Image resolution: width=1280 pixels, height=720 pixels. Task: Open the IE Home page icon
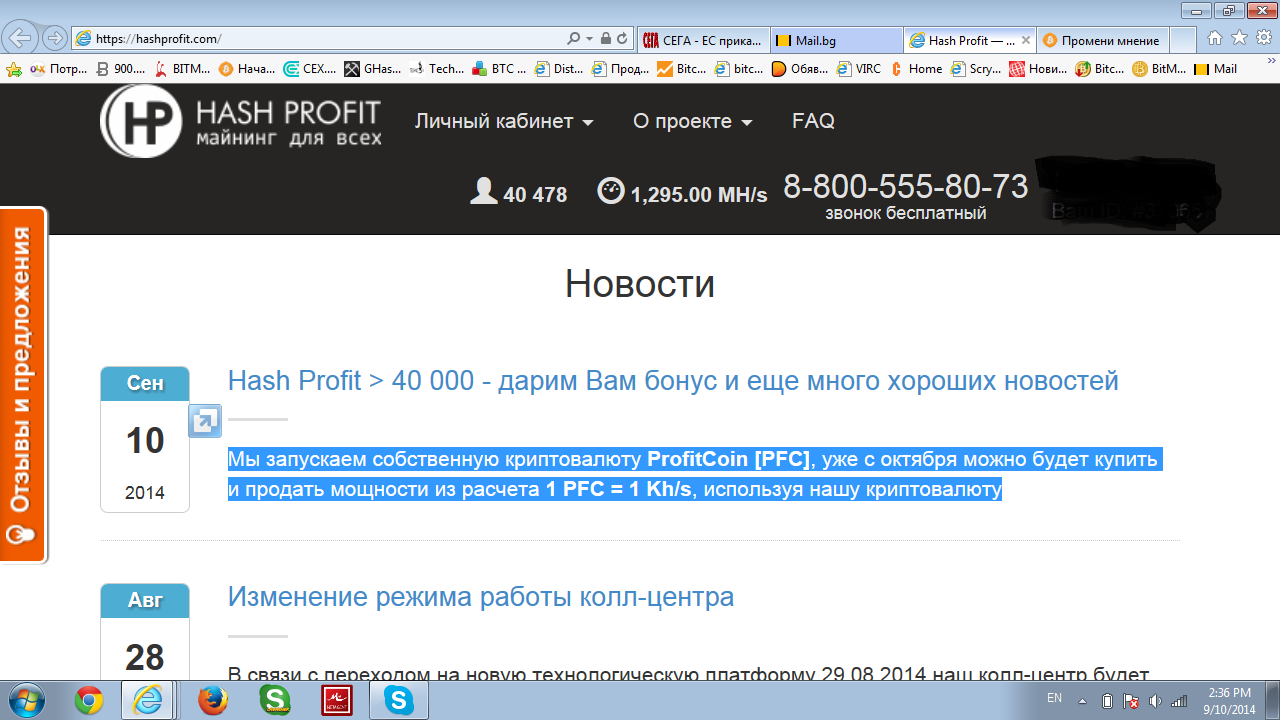[x=1215, y=39]
